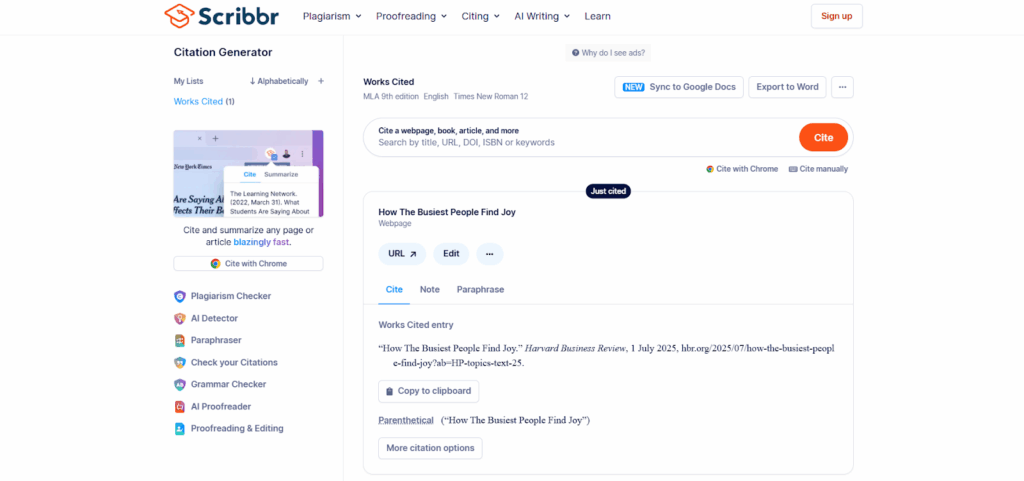
Task: Click the MLA 9th edition style text
Action: tap(391, 97)
